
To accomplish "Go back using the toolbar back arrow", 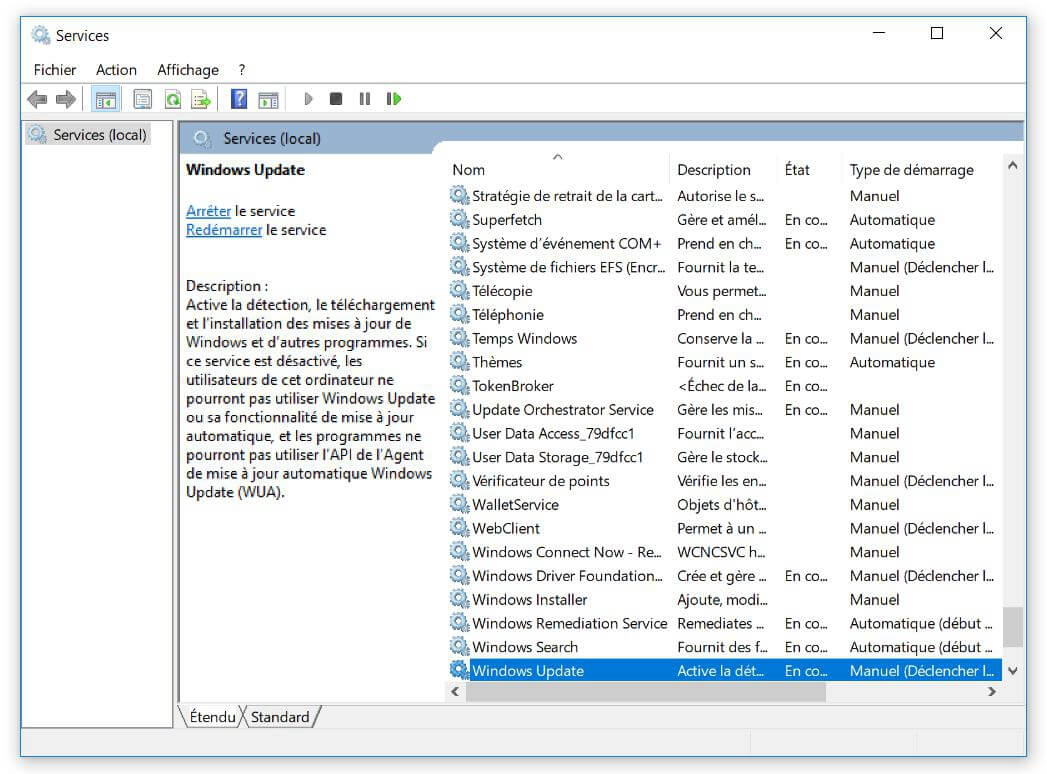I will click(x=37, y=100).
